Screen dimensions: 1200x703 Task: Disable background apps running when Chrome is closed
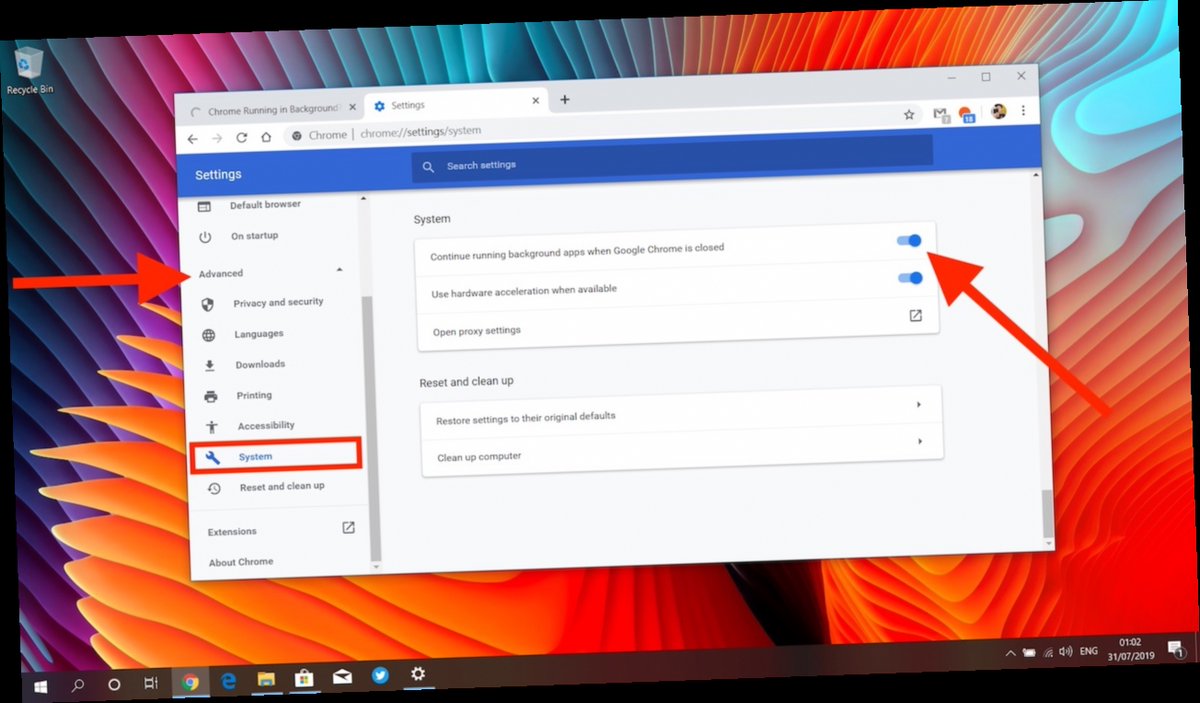tap(908, 240)
